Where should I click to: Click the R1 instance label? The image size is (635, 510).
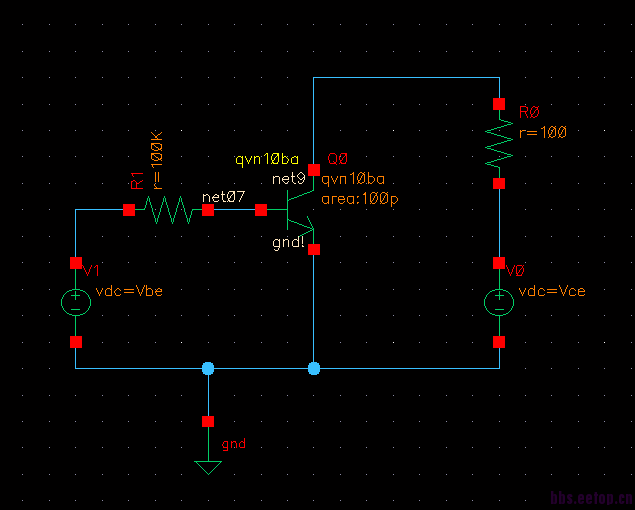coord(137,180)
